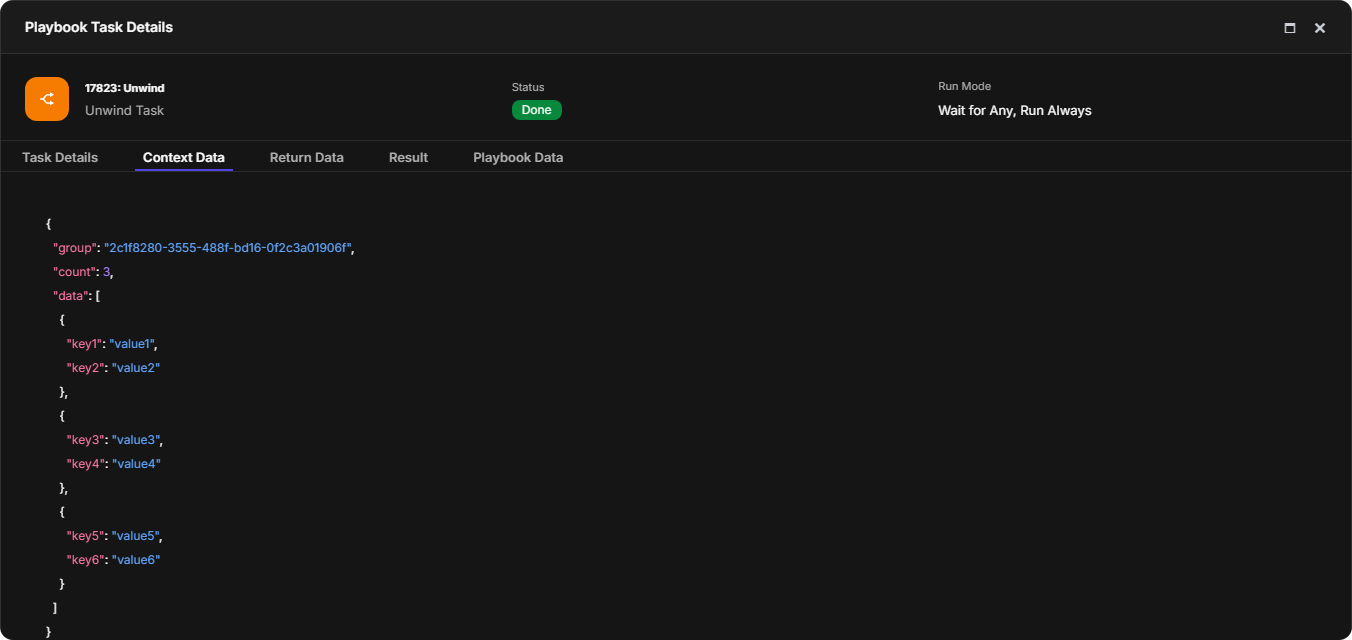Click the "value4" JSON string

click(x=136, y=463)
